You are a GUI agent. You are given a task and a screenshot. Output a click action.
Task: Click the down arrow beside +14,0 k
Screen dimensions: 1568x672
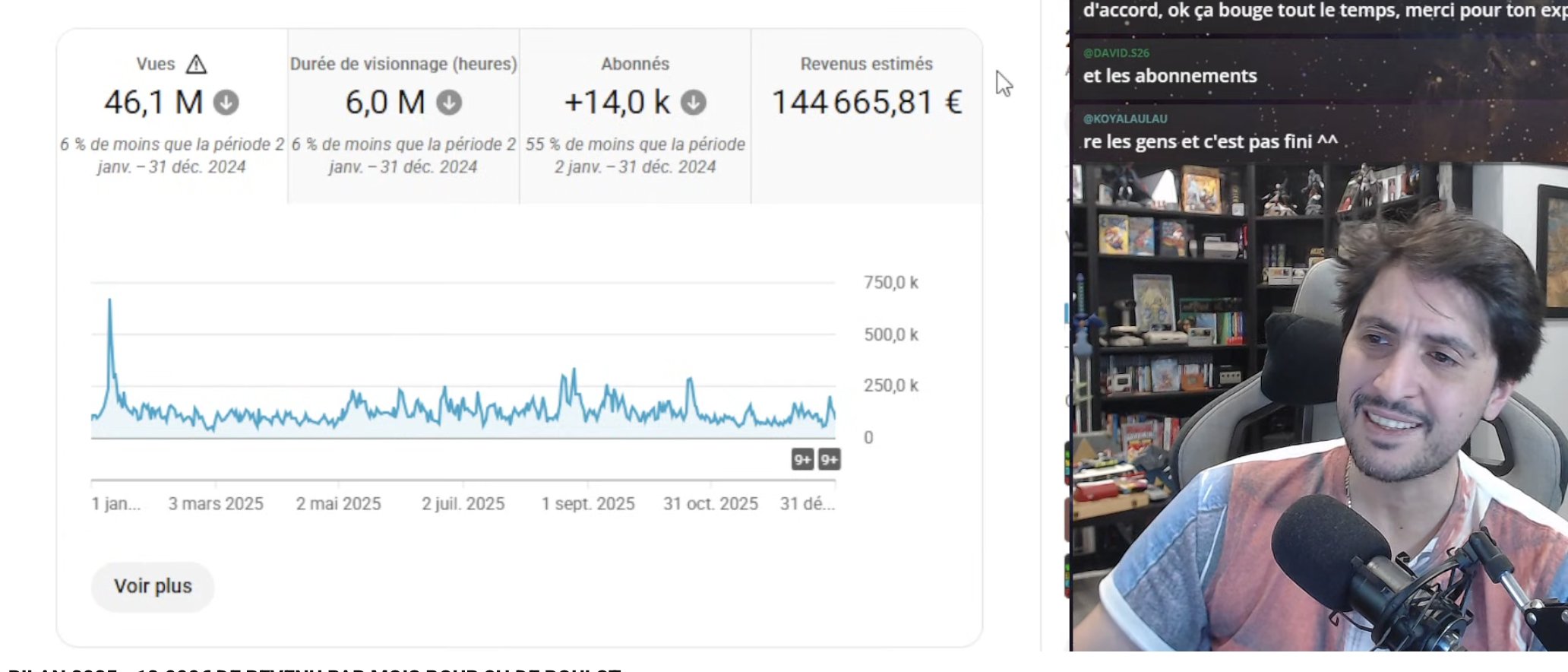(x=693, y=102)
